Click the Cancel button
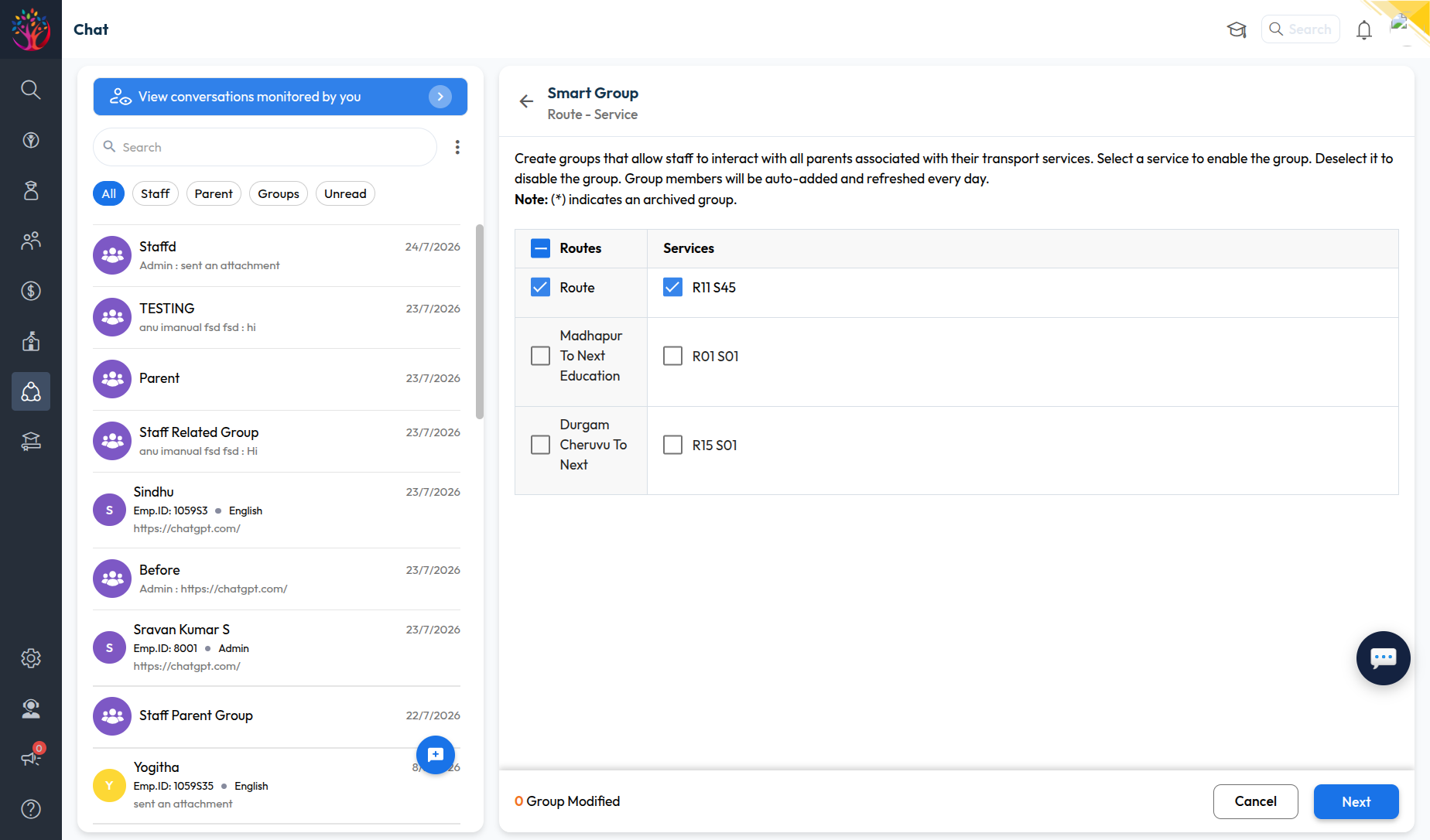Viewport: 1430px width, 840px height. pyautogui.click(x=1255, y=801)
